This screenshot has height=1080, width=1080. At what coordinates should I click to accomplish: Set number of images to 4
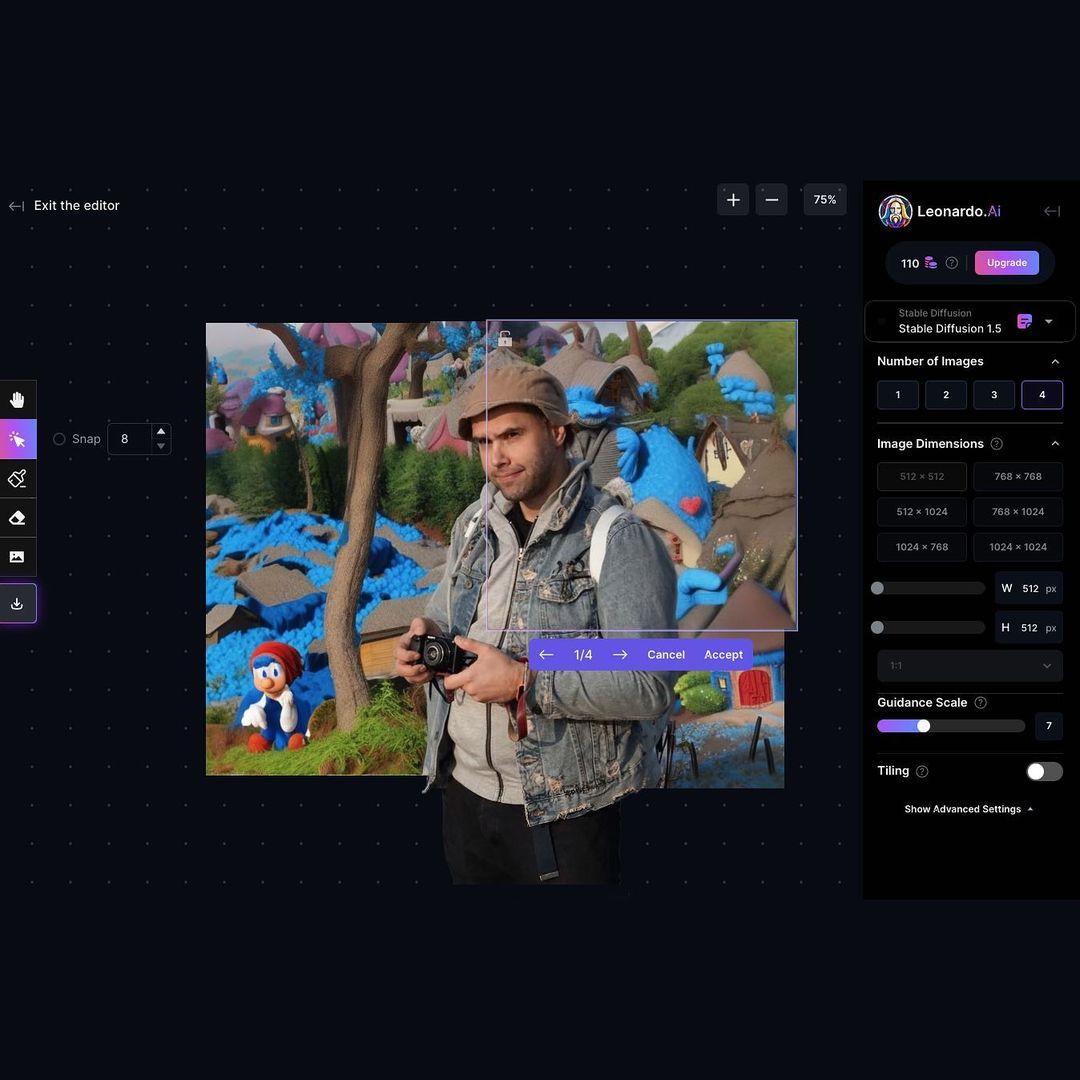coord(1041,395)
